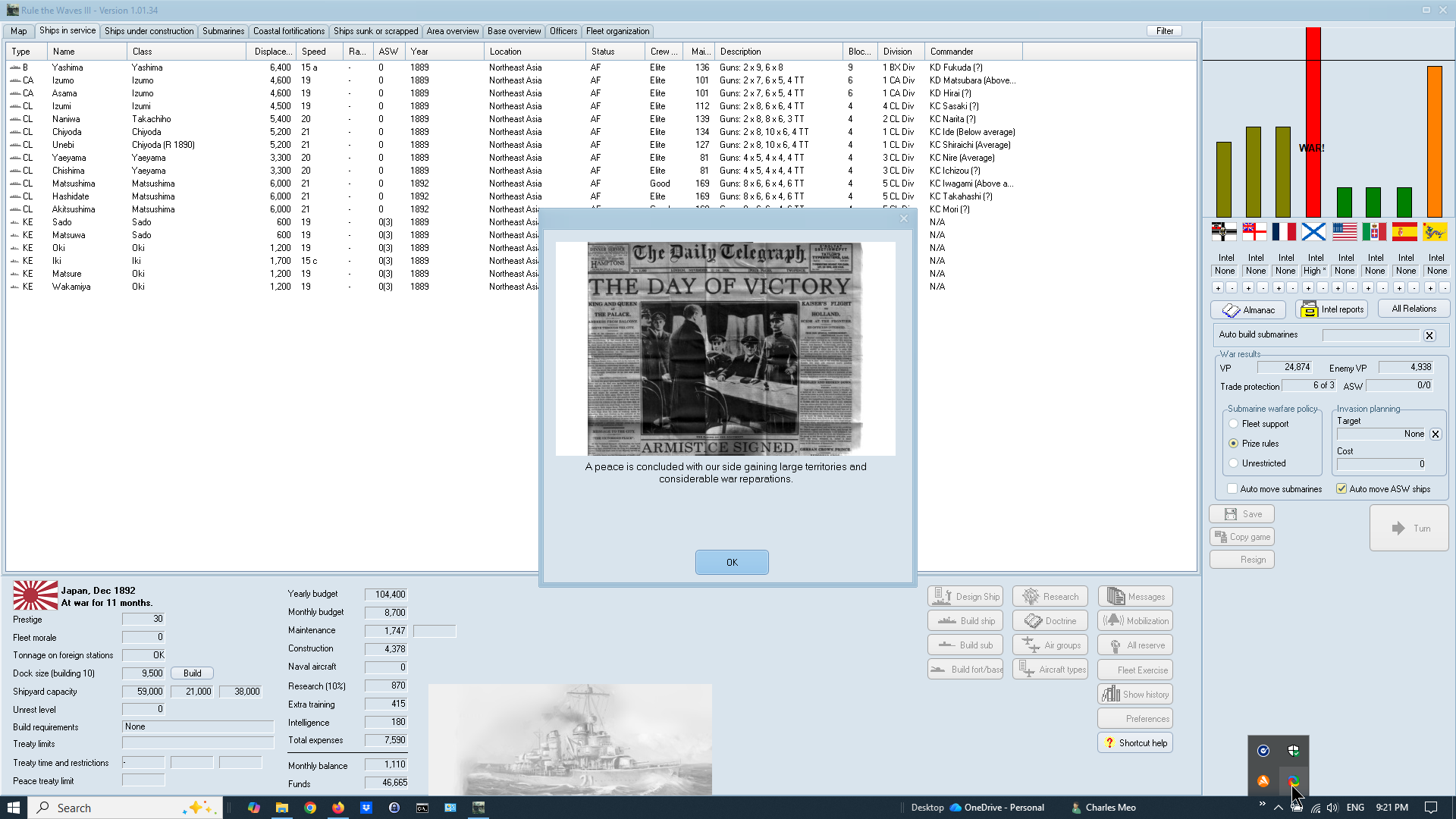
Task: Click the invasion Target field
Action: [x=1382, y=435]
